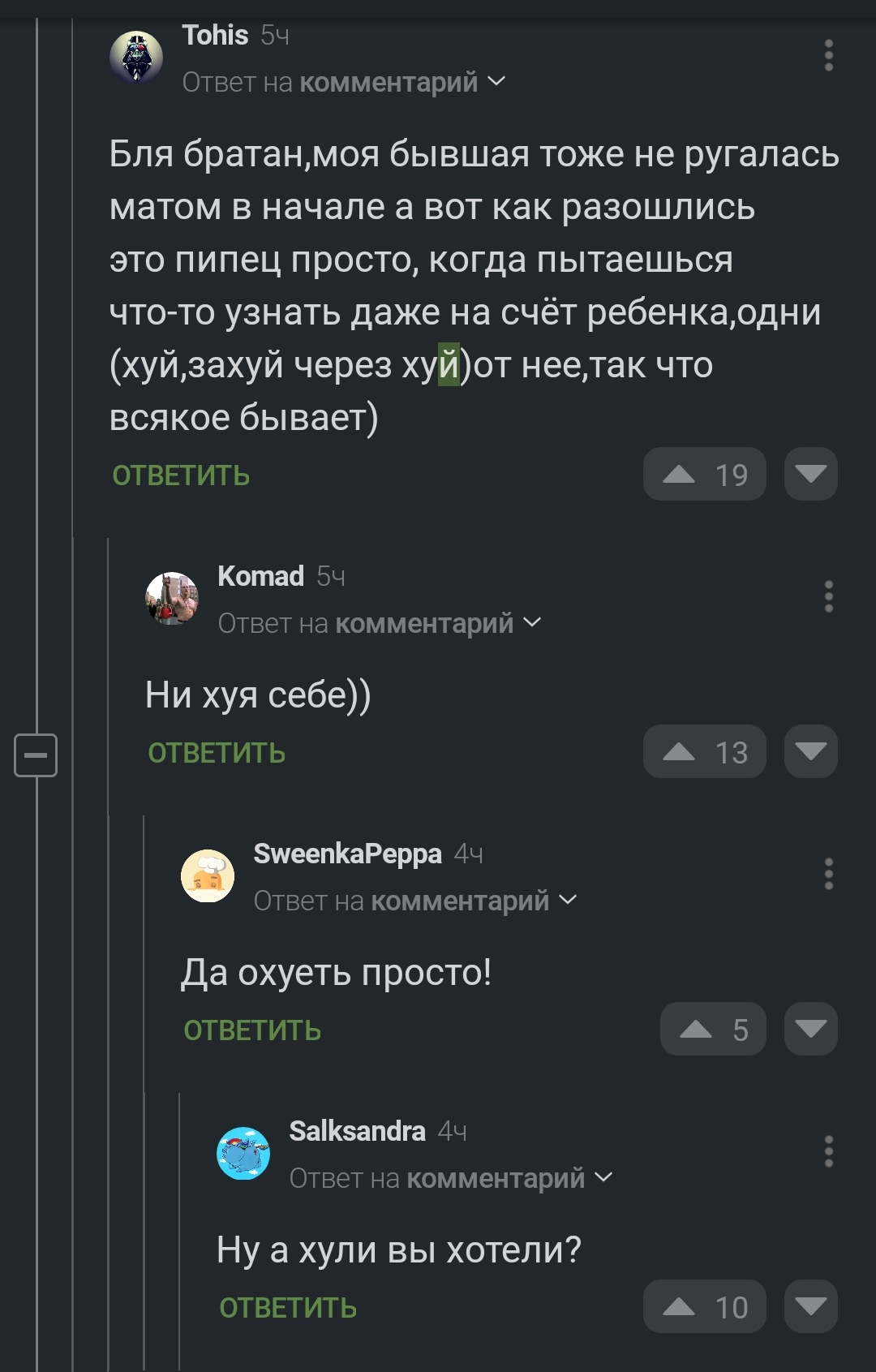Open three-dot menu on Komad's comment

tap(828, 596)
